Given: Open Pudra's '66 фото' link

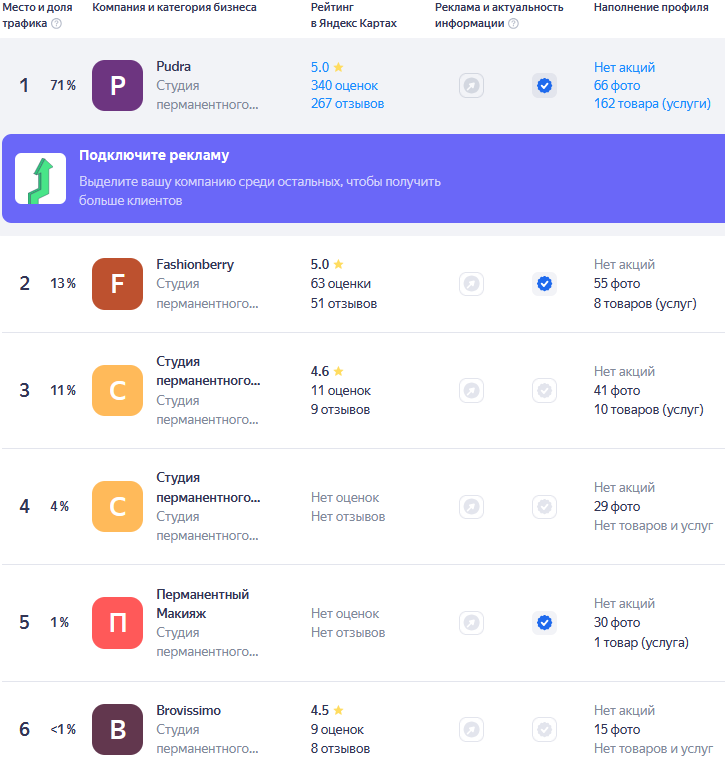Looking at the screenshot, I should 617,86.
